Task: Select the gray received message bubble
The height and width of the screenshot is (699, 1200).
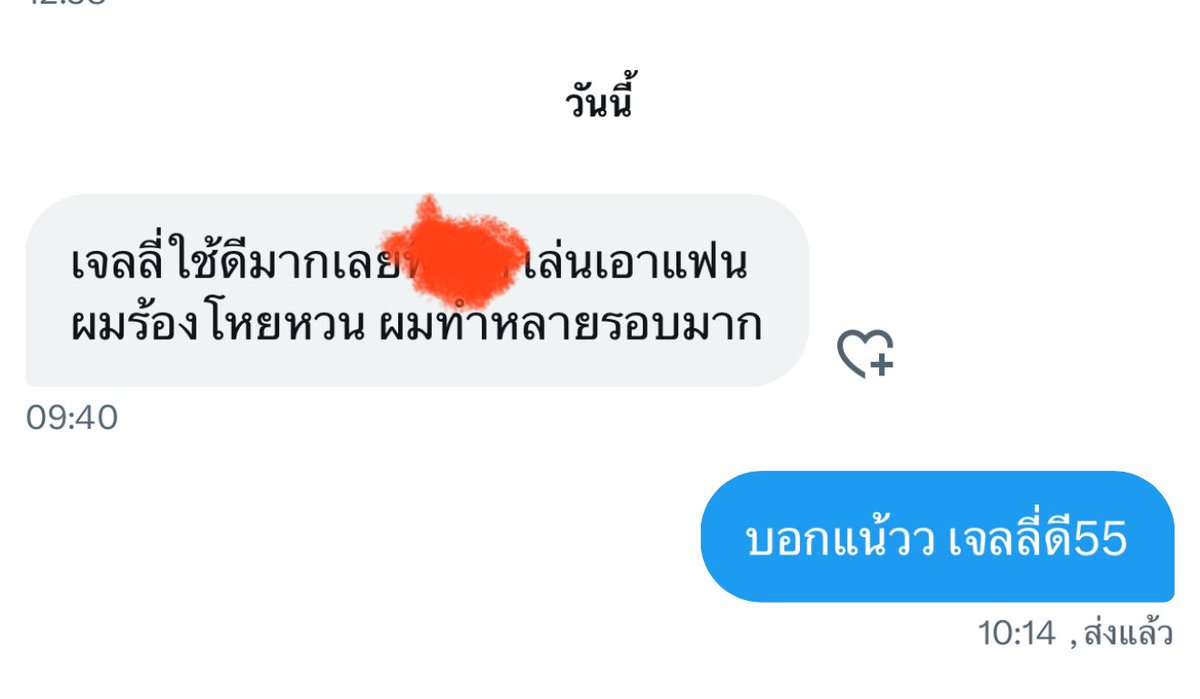Action: pyautogui.click(x=416, y=290)
